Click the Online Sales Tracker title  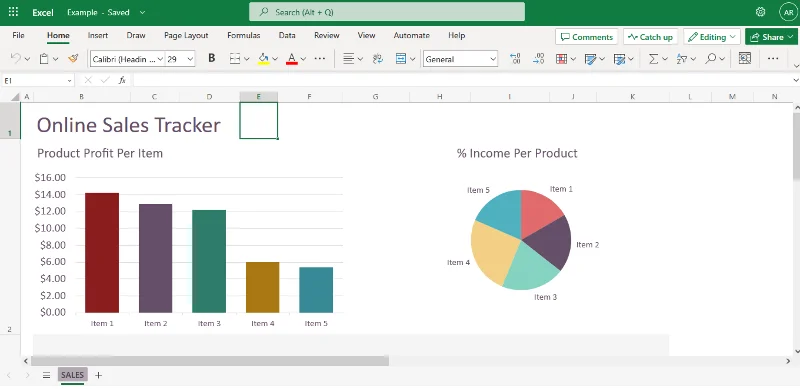129,125
